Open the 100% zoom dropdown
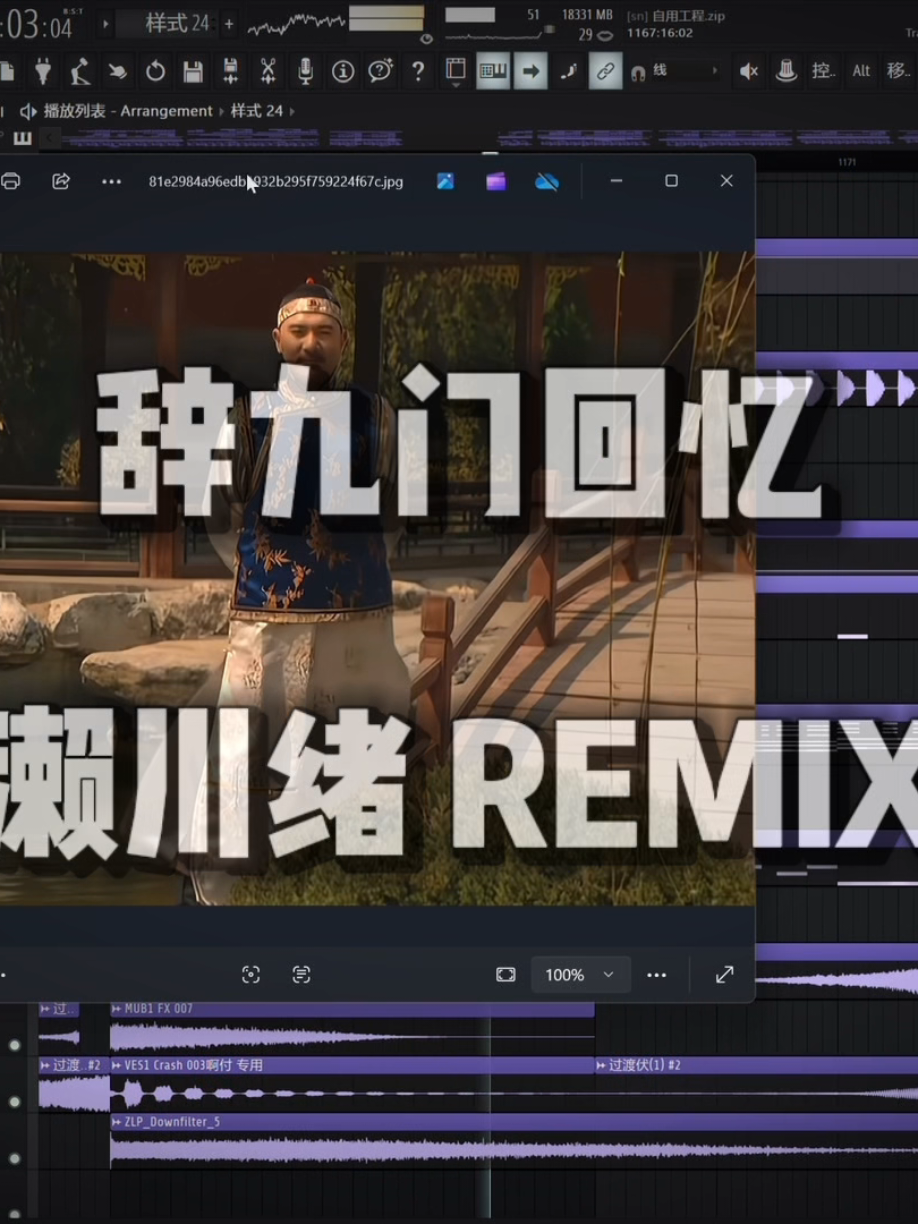The height and width of the screenshot is (1224, 918). click(x=580, y=974)
